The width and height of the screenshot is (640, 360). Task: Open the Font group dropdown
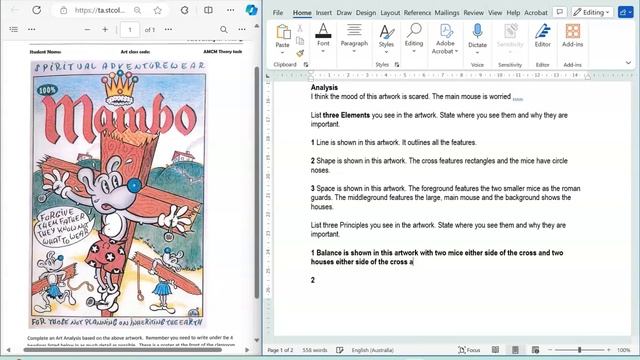[323, 39]
